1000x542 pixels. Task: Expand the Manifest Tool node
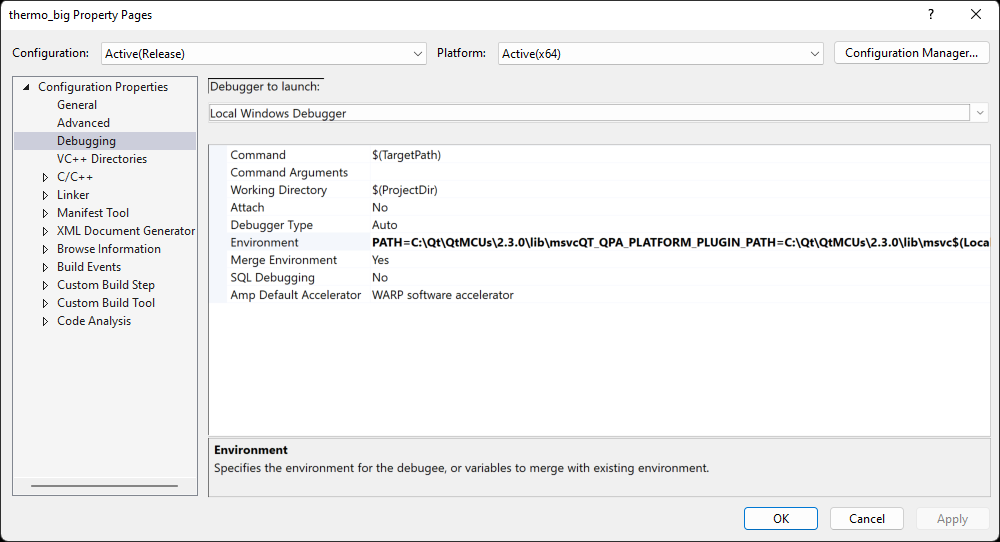pyautogui.click(x=45, y=213)
